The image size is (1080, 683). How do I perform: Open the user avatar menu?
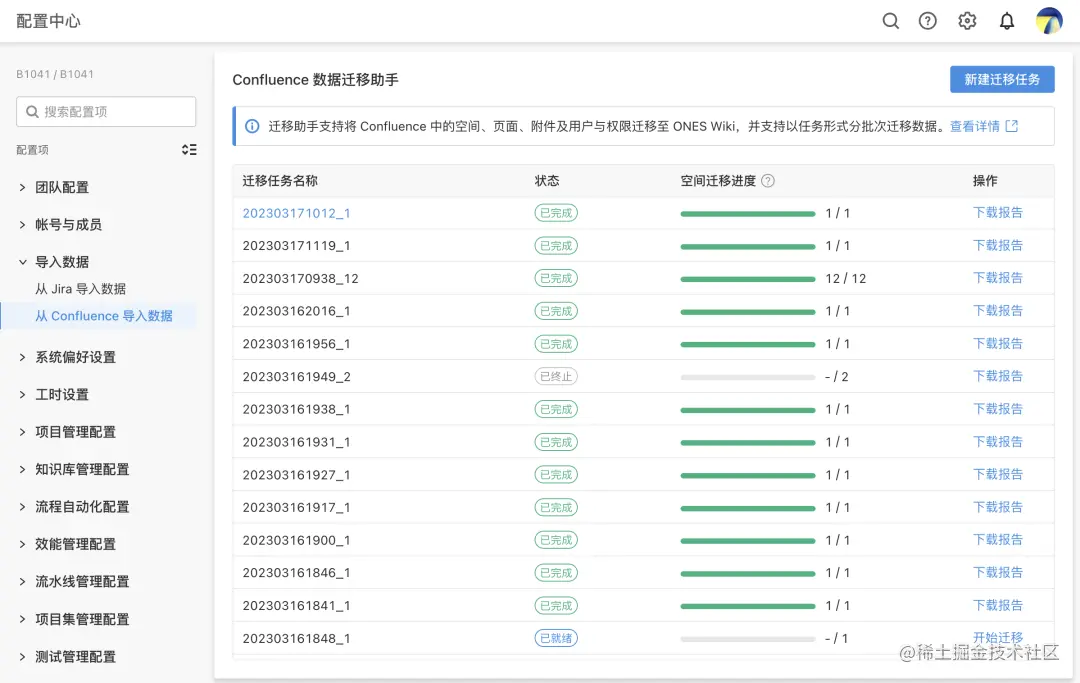click(1049, 21)
